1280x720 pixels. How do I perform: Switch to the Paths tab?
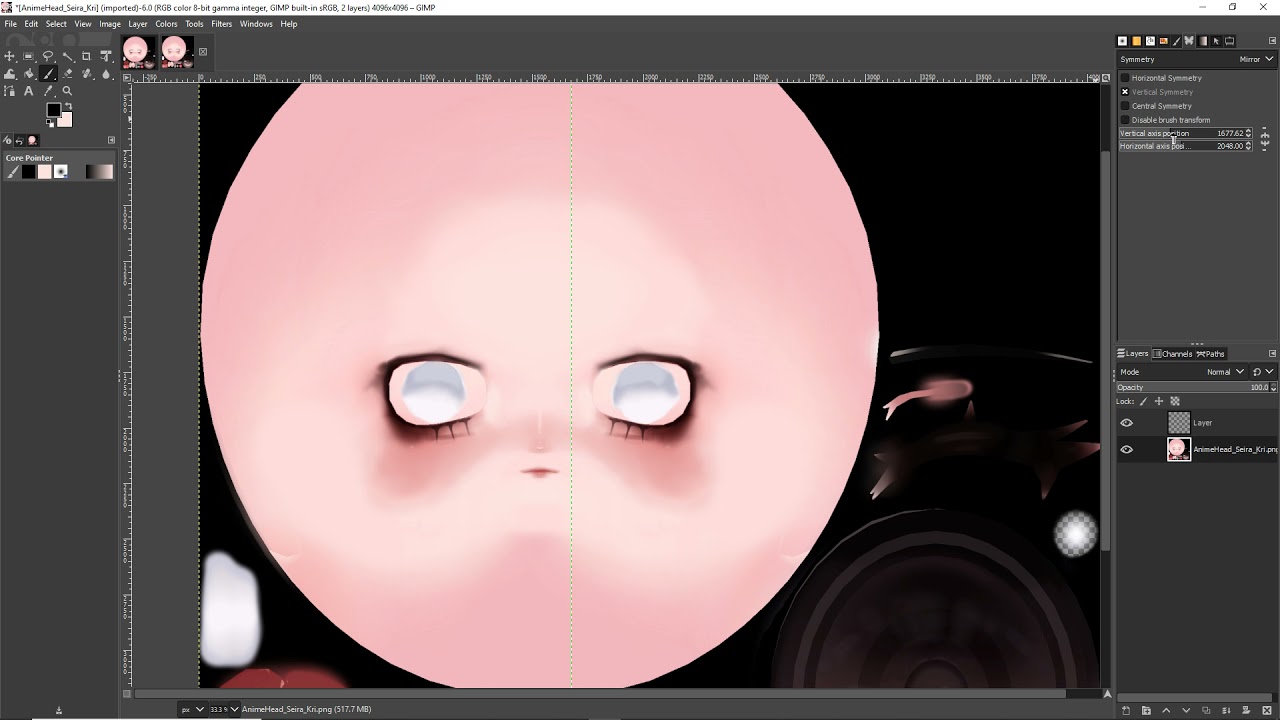click(1210, 354)
